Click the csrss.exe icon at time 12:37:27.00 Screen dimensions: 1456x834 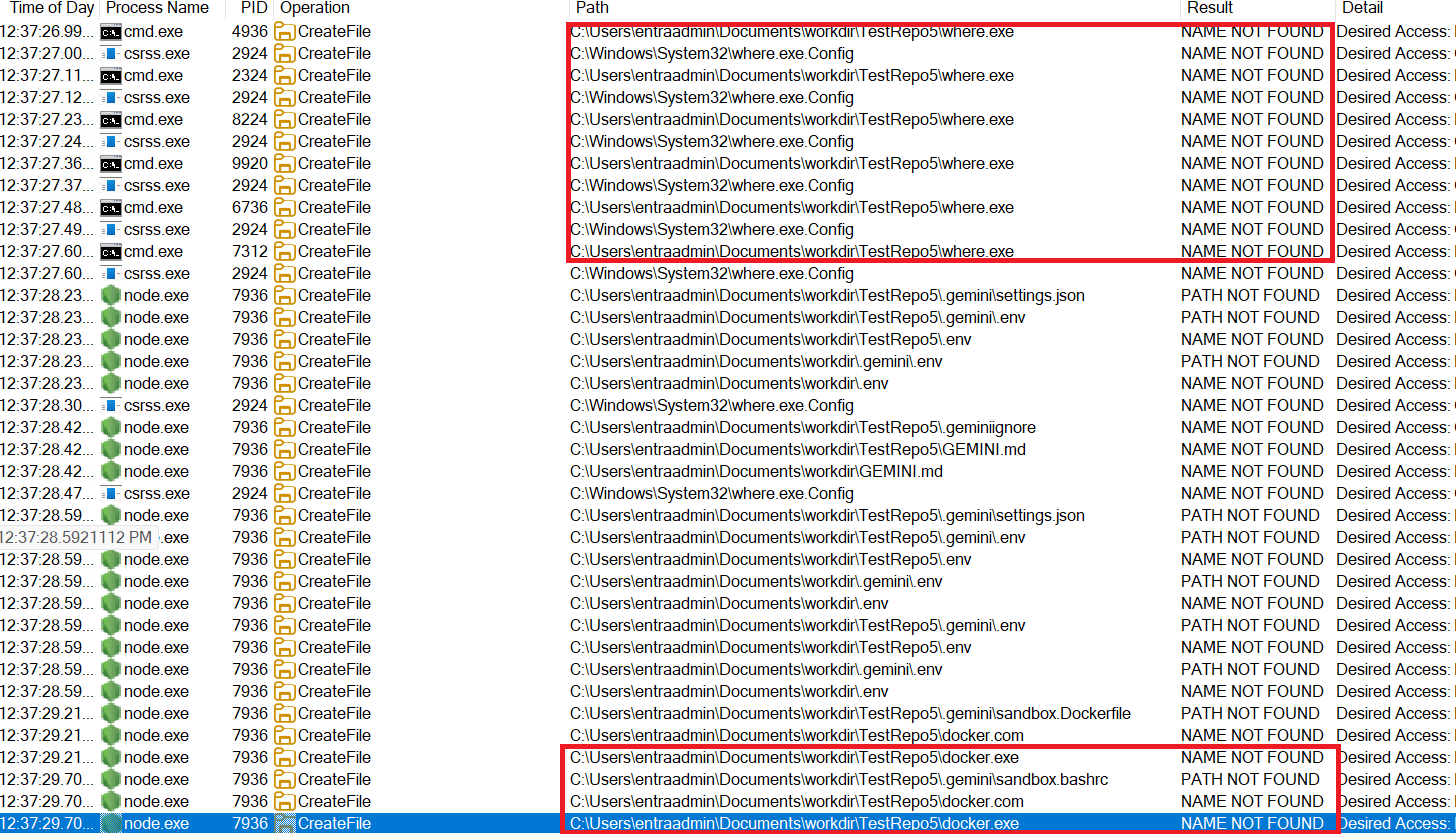click(x=111, y=54)
